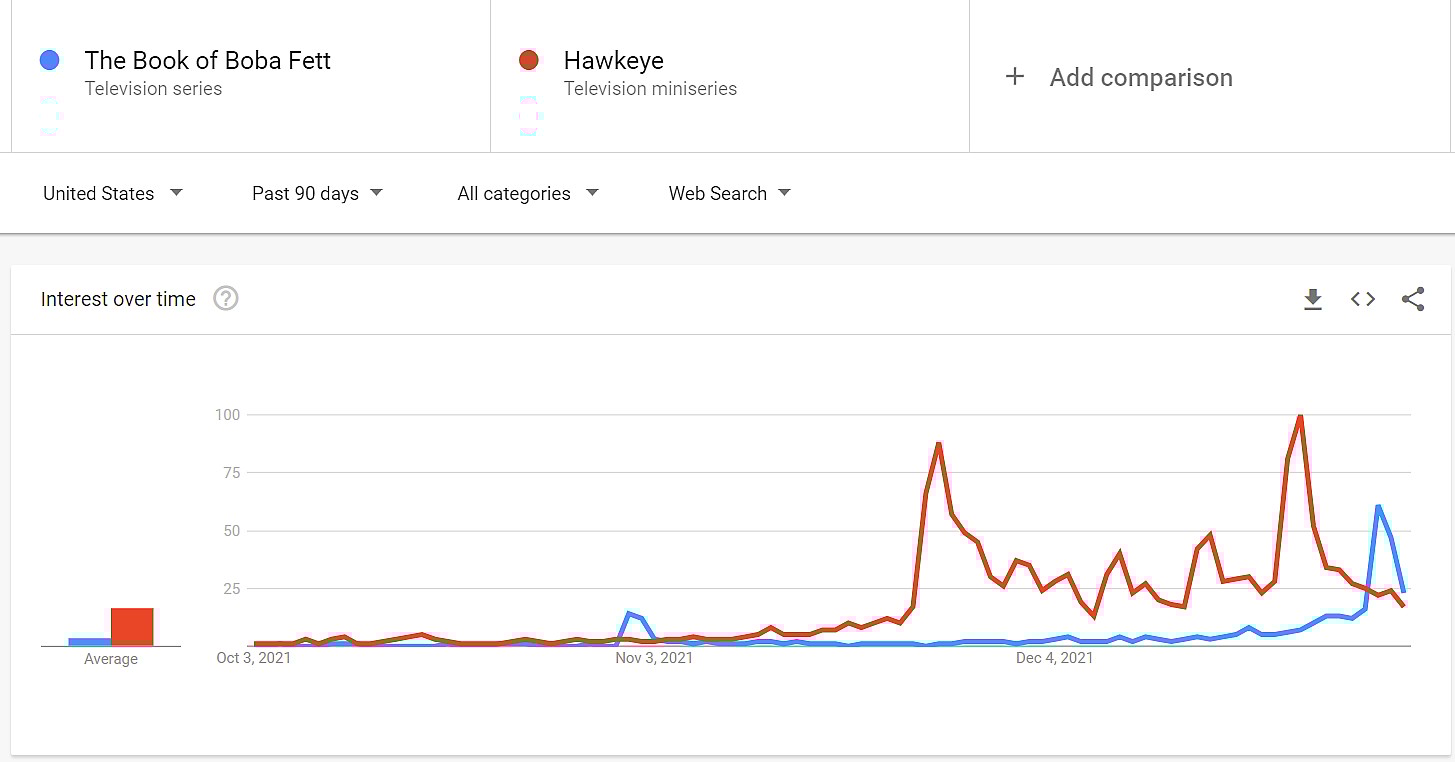The width and height of the screenshot is (1455, 762).
Task: Click the Interest over time heading
Action: tap(118, 299)
